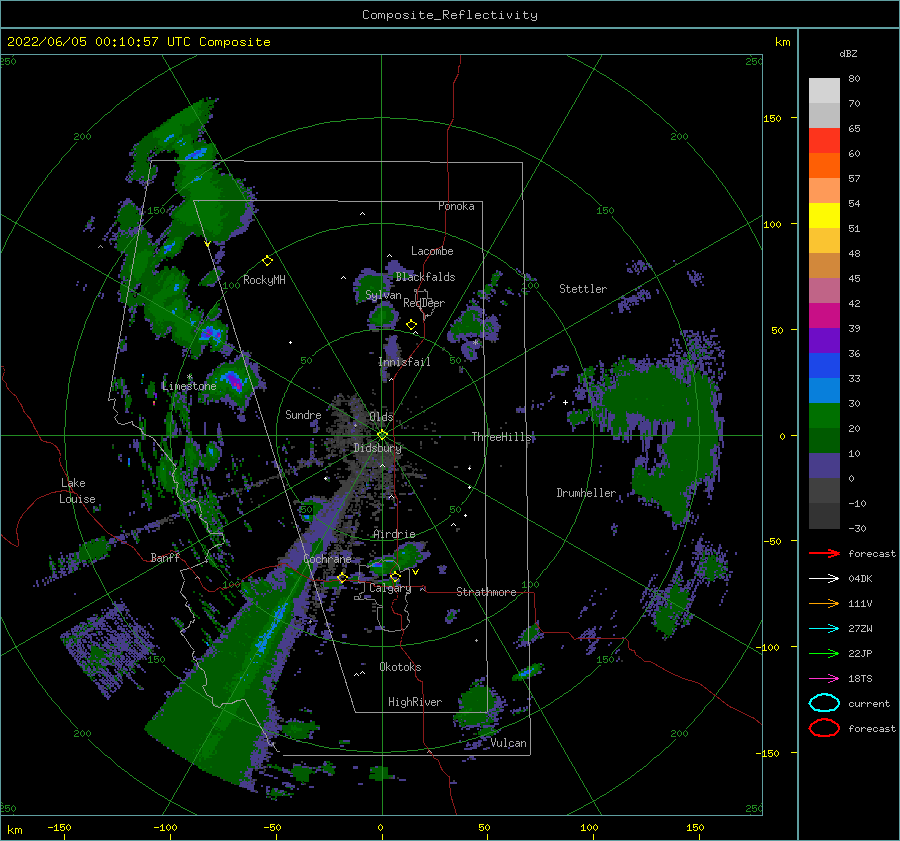This screenshot has height=841, width=900.
Task: Select the magenta 39-42 dBZ swatch
Action: [x=824, y=315]
